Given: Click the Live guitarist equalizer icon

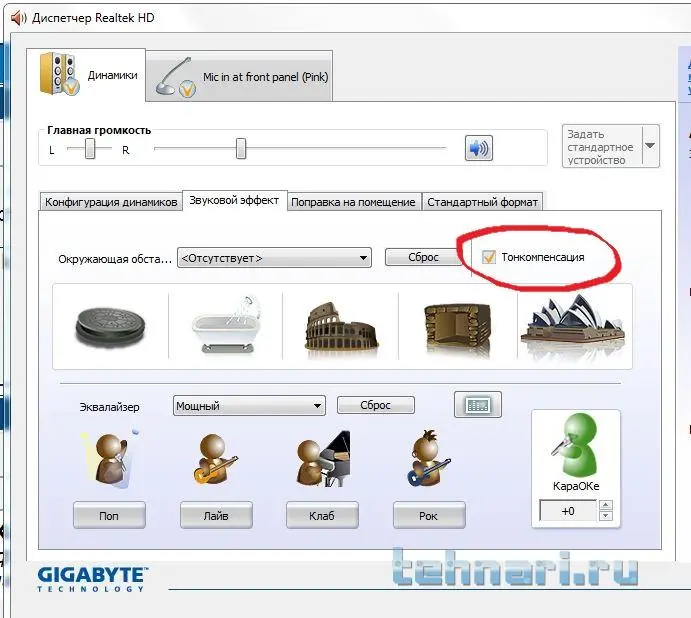Looking at the screenshot, I should (215, 458).
